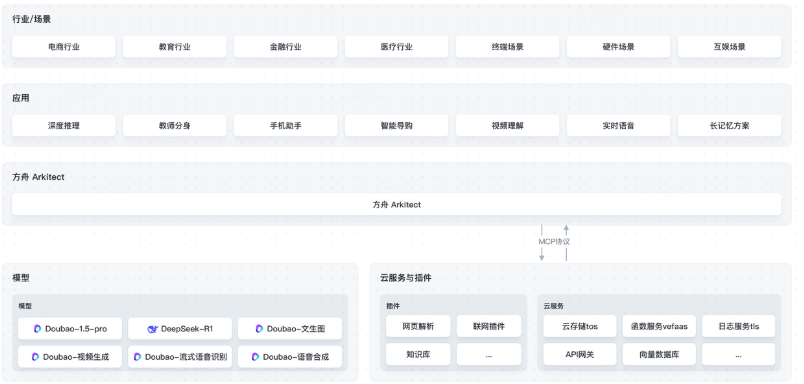Image resolution: width=804 pixels, height=384 pixels.
Task: Open the 日志服务tls service card
Action: click(x=738, y=326)
